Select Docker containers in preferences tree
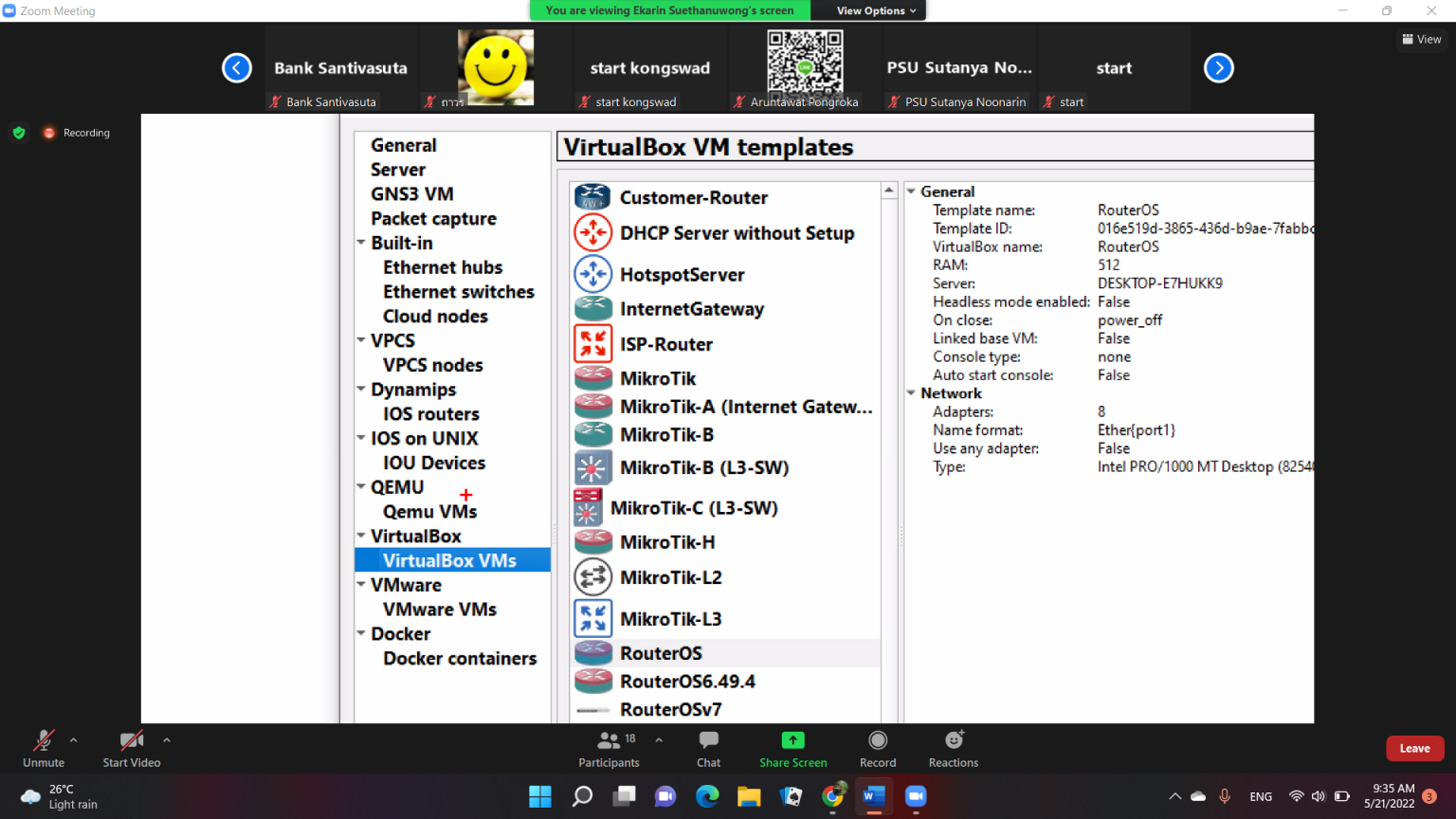 460,659
